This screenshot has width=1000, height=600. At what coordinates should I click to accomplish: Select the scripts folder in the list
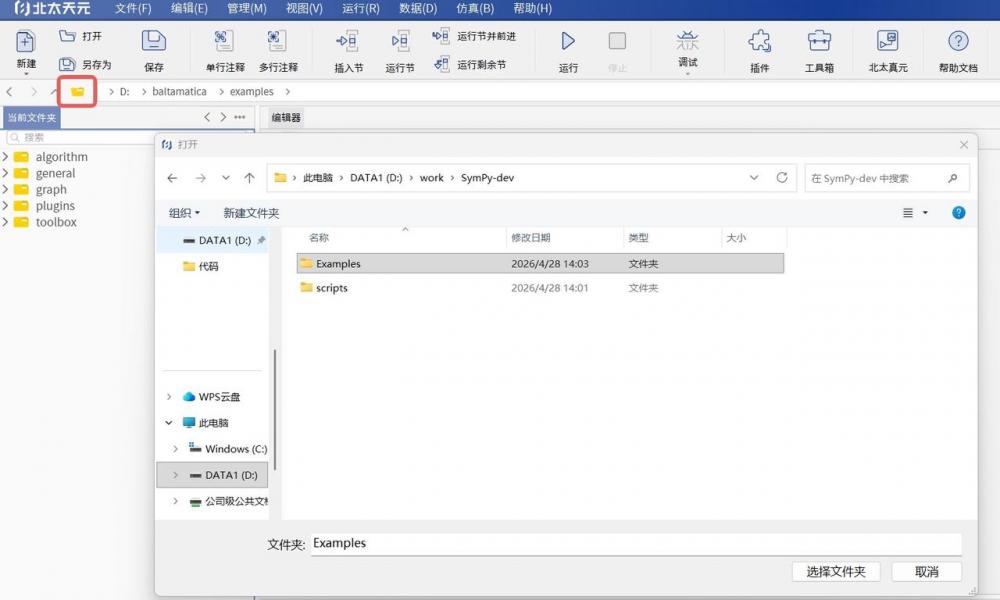(331, 288)
